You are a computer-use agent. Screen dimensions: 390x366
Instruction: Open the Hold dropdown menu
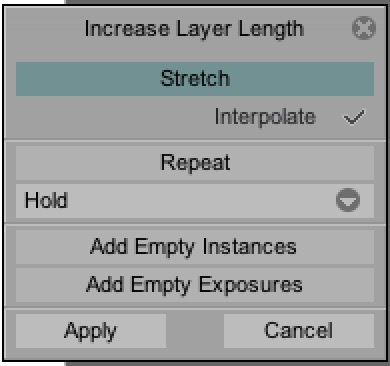point(195,201)
